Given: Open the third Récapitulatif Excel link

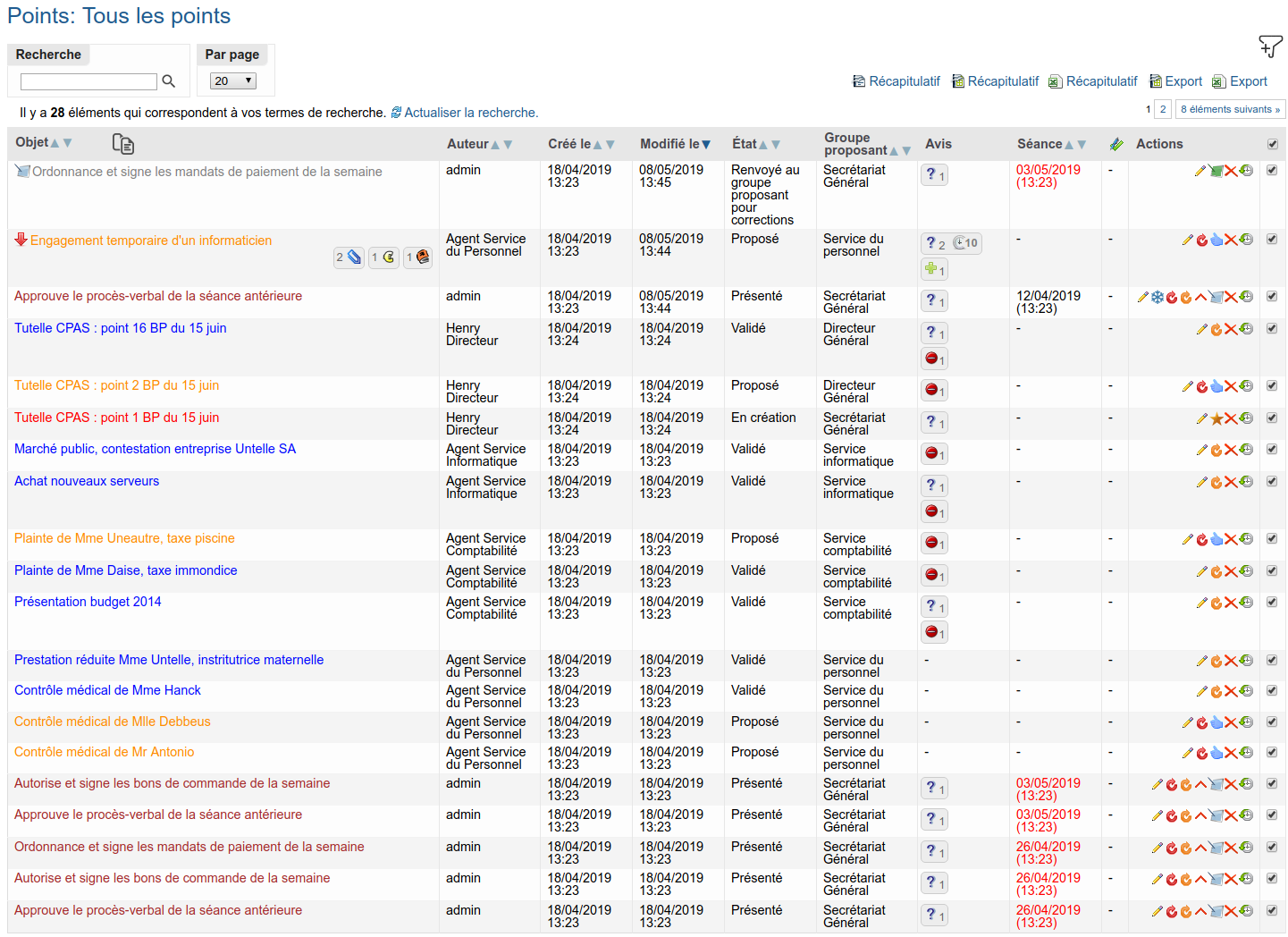Looking at the screenshot, I should click(x=1093, y=81).
